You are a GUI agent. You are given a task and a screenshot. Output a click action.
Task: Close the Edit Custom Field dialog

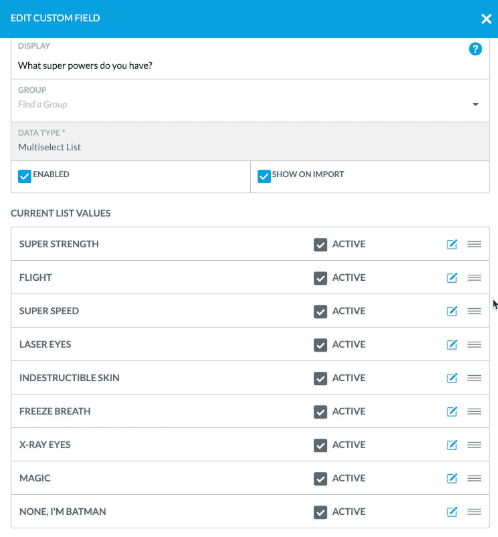tap(486, 19)
